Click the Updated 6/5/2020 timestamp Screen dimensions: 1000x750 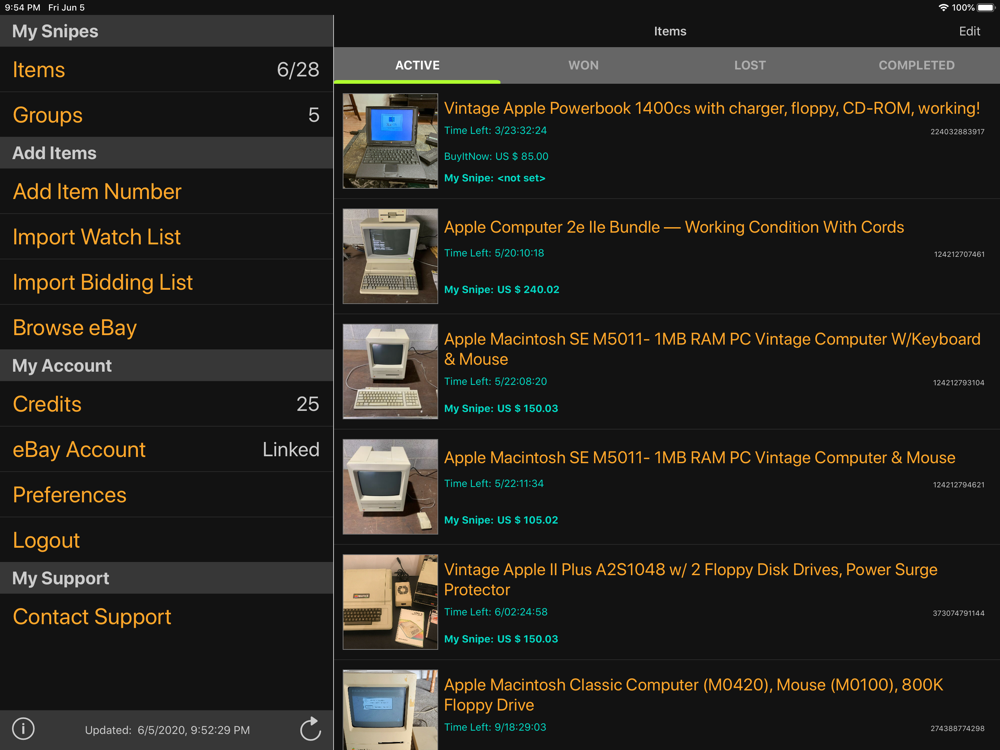click(167, 730)
